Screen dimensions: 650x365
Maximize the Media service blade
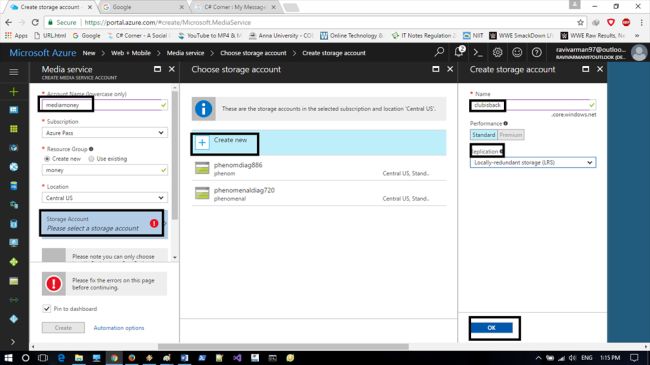click(158, 69)
